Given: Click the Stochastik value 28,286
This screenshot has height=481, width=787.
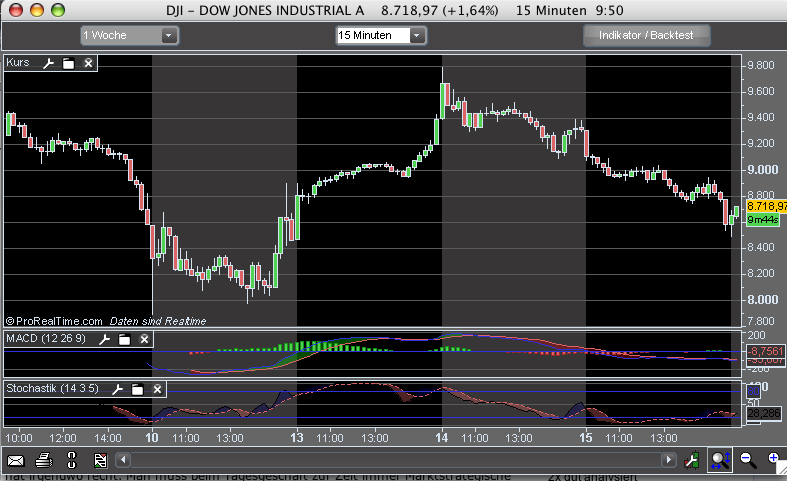Looking at the screenshot, I should coord(764,413).
